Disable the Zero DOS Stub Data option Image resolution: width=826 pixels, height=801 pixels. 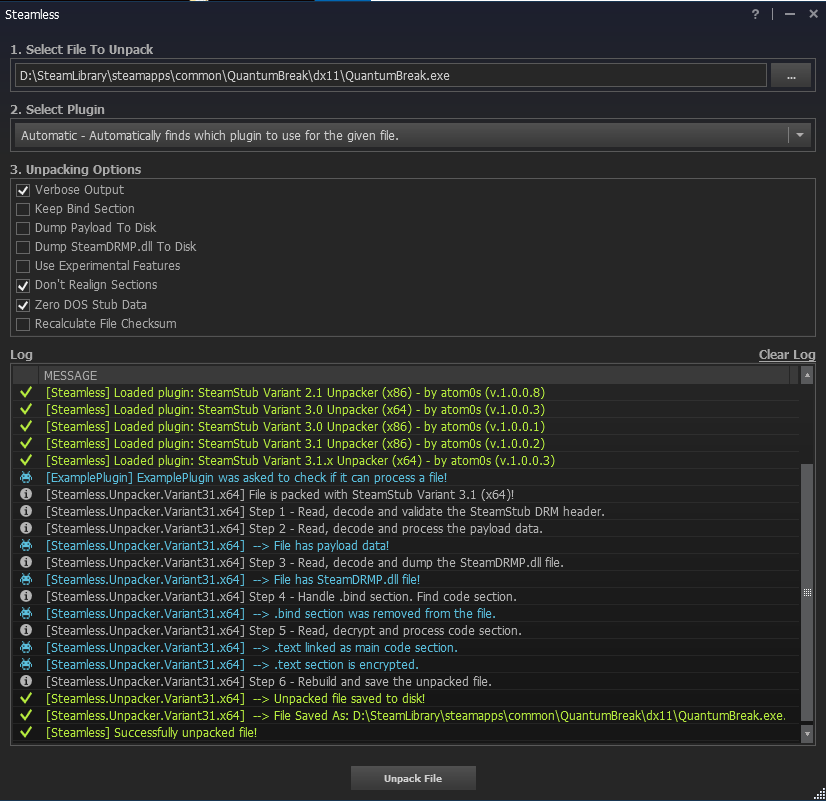point(22,304)
